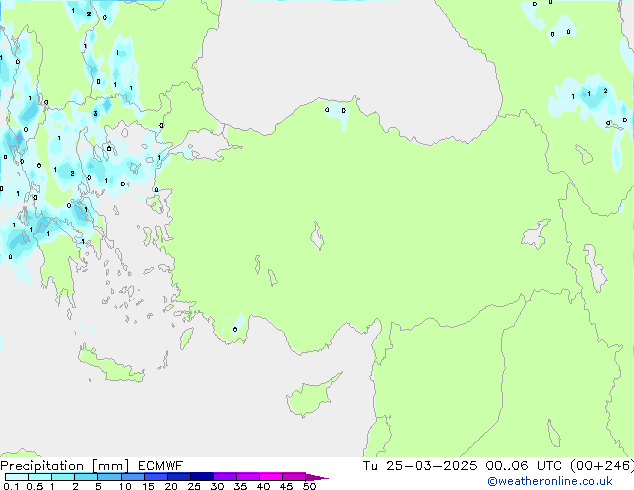
Task: Click the '(00+246)' forecast offset text
Action: coord(601,466)
